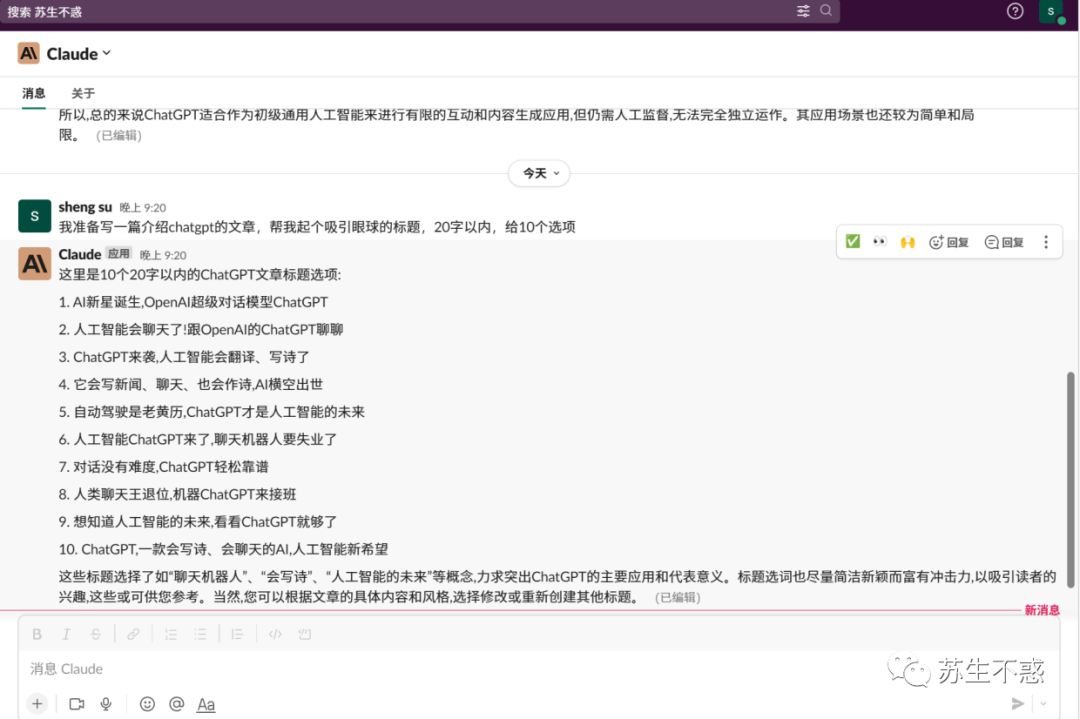The height and width of the screenshot is (719, 1080).
Task: Click the message list scrollbar
Action: (1070, 480)
